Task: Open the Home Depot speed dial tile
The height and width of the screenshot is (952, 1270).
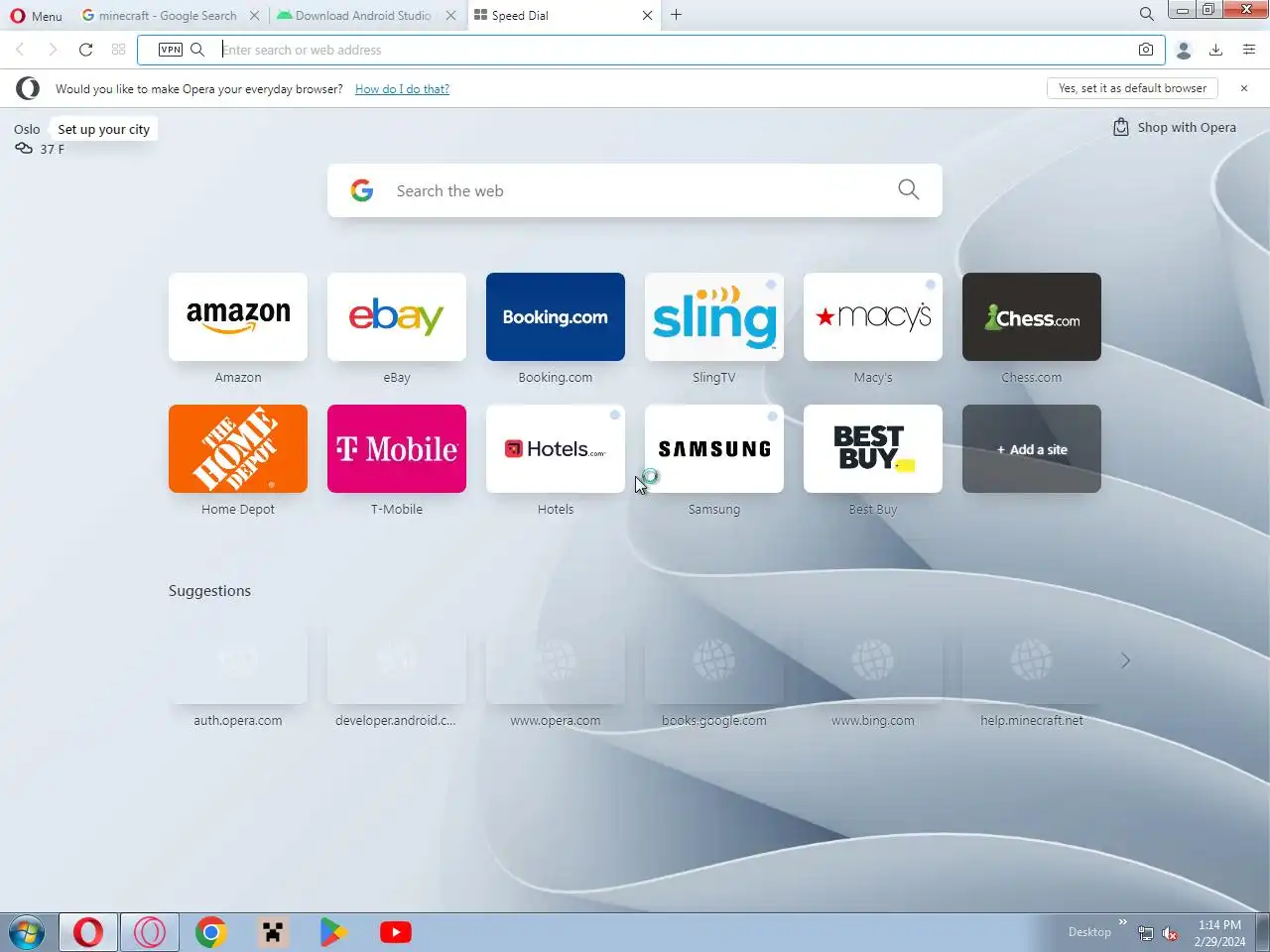Action: tap(238, 448)
